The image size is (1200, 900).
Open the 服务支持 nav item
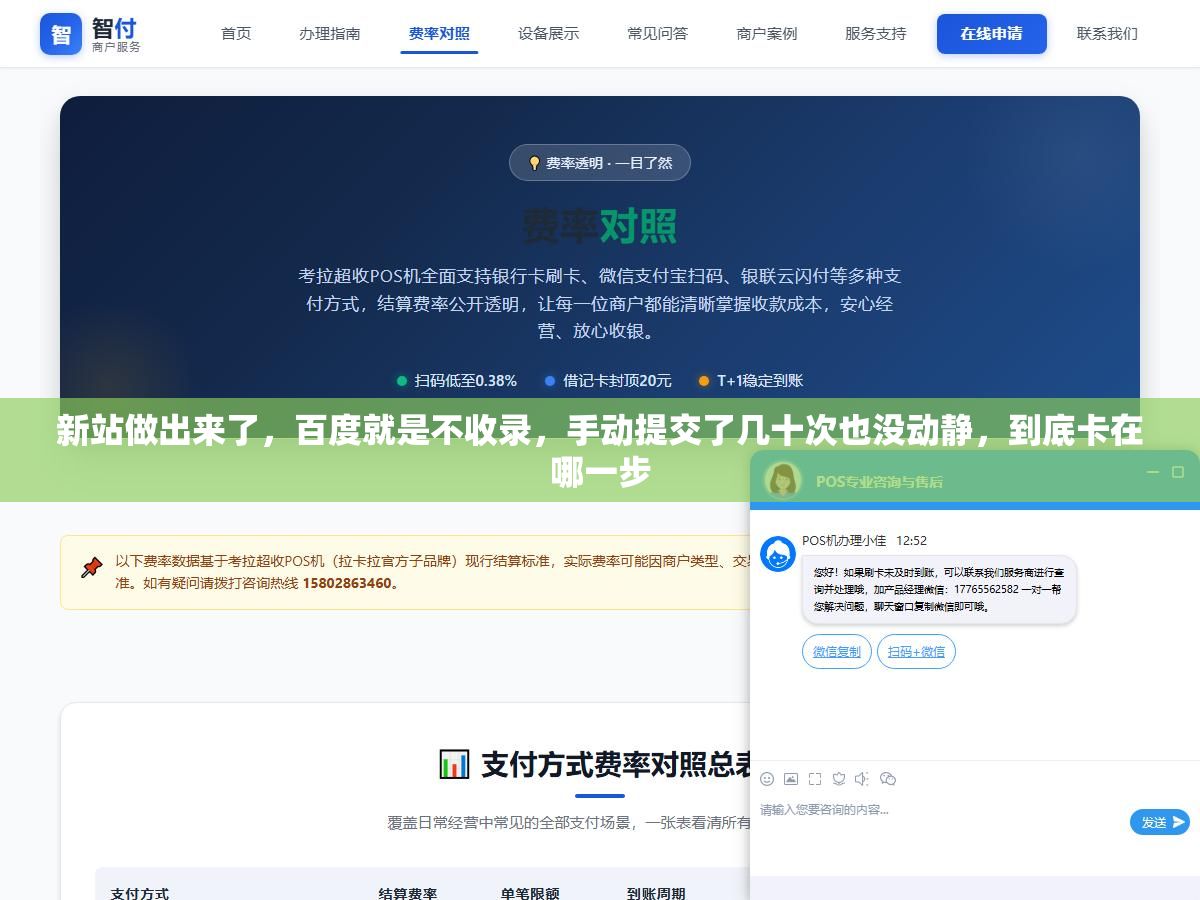tap(876, 33)
